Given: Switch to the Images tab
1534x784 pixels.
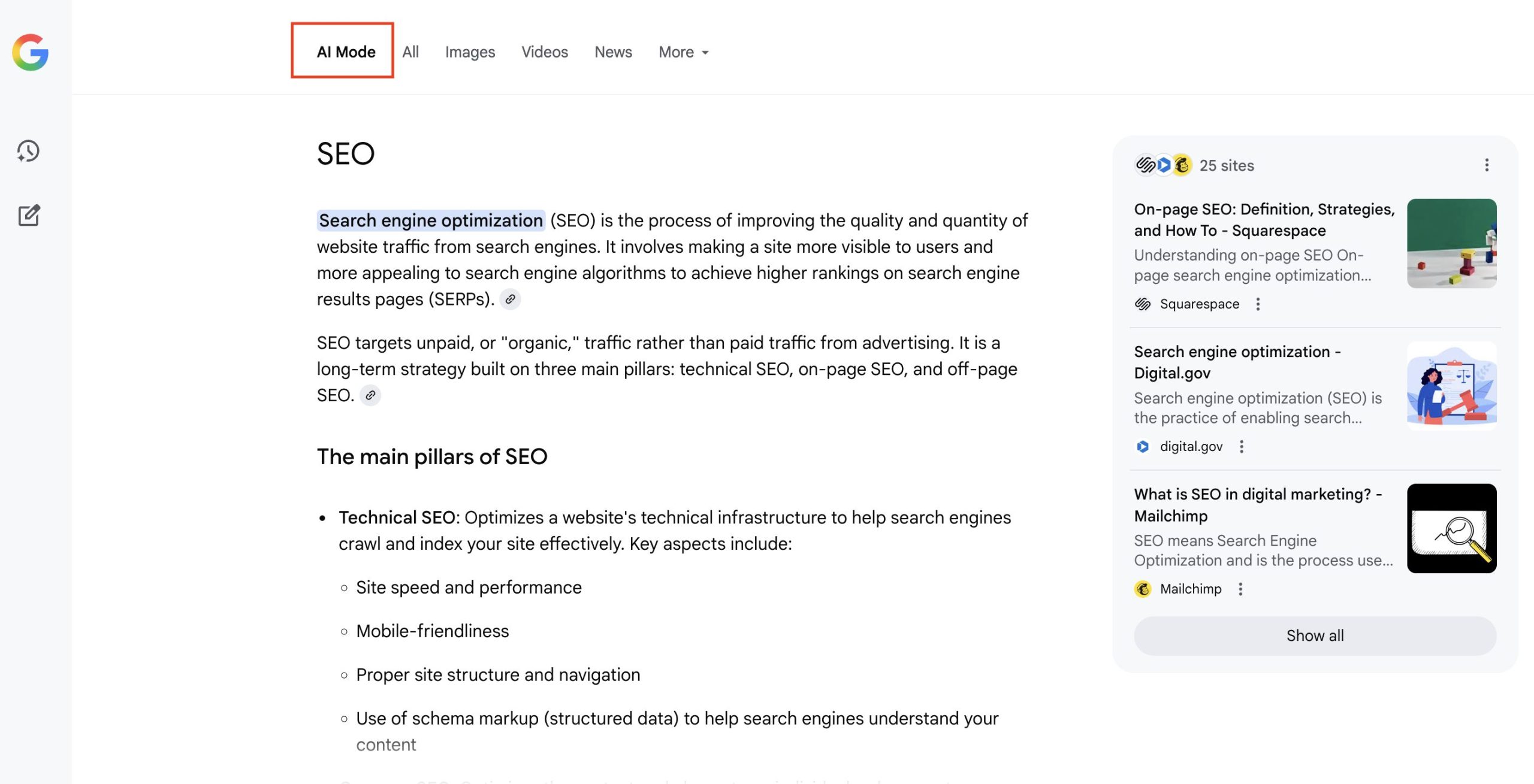Looking at the screenshot, I should (470, 52).
